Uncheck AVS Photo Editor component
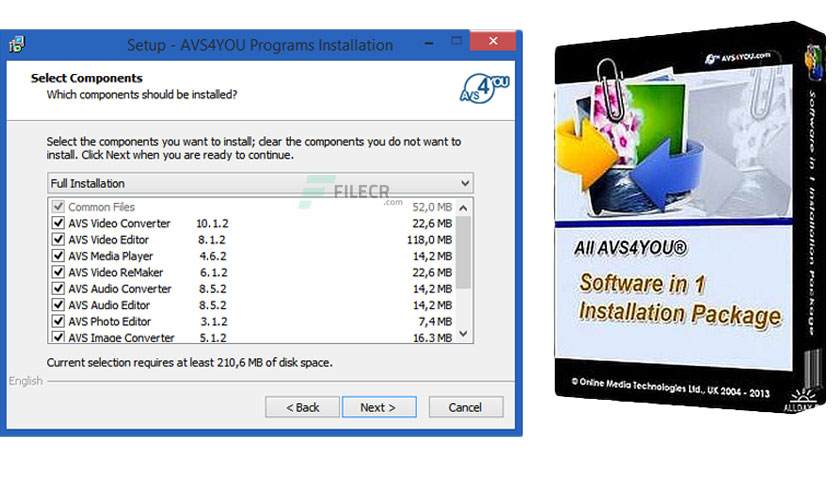This screenshot has height=484, width=836. click(x=58, y=321)
